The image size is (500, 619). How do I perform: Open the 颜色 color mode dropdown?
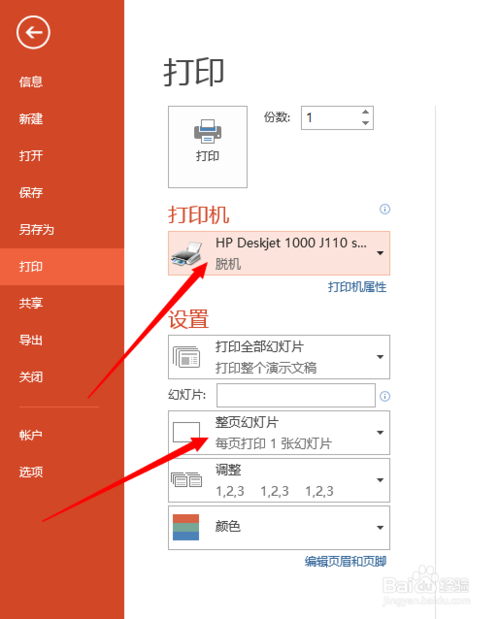coord(279,527)
